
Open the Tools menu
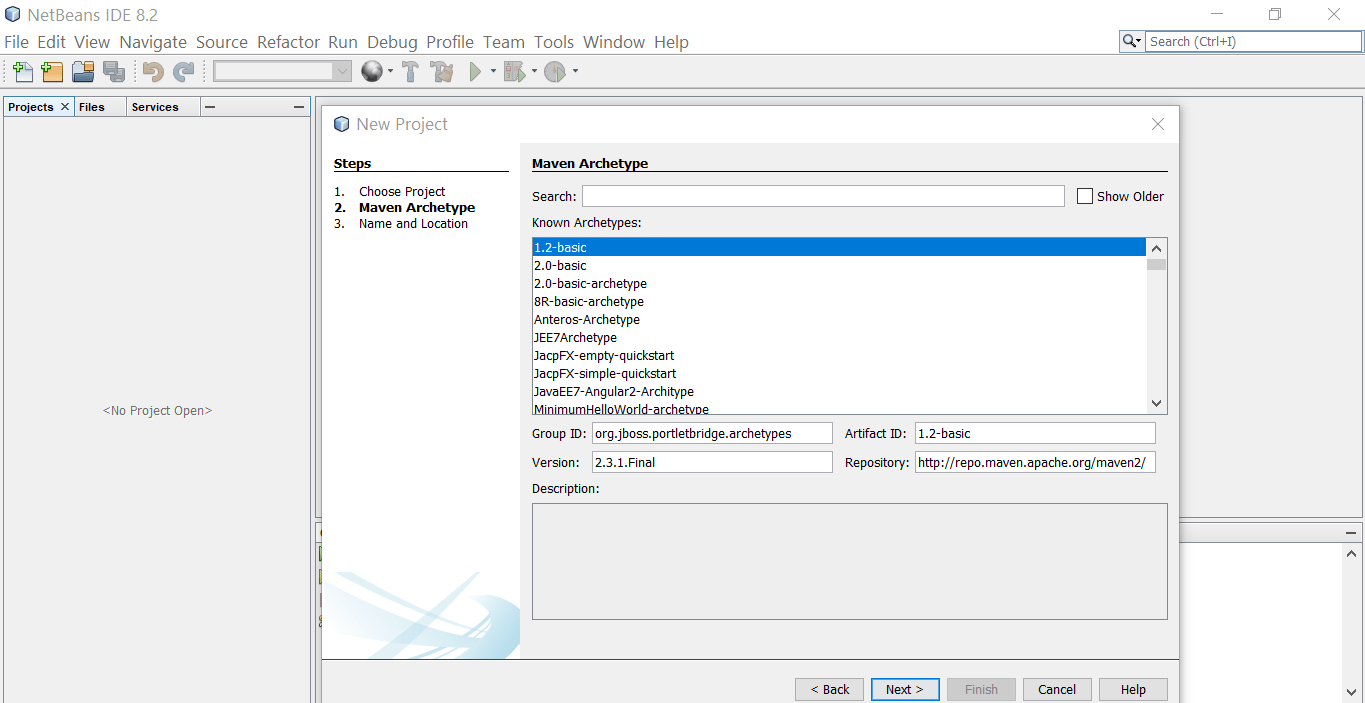click(x=553, y=41)
